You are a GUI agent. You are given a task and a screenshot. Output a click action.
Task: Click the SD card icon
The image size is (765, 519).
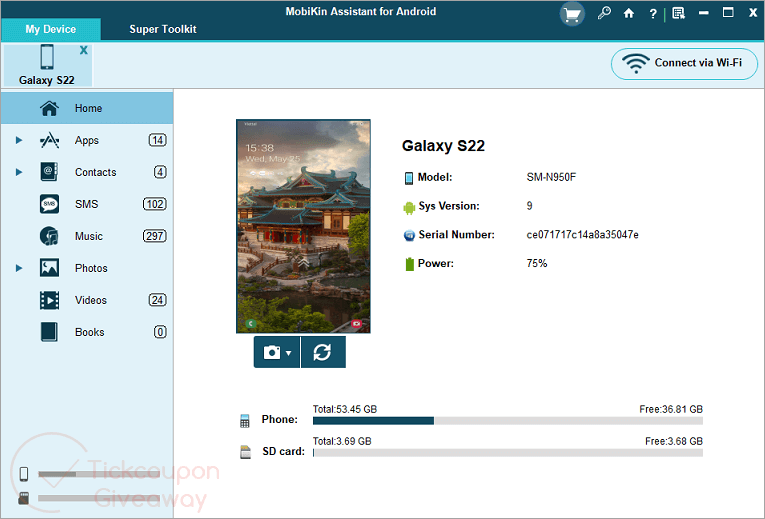click(x=245, y=452)
